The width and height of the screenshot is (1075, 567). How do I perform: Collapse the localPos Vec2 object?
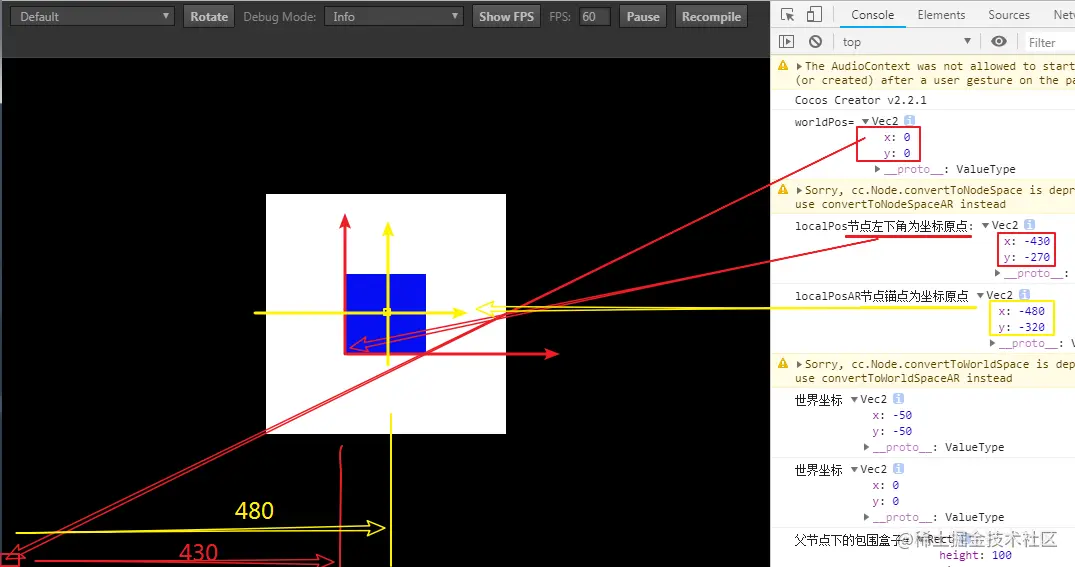click(x=985, y=226)
